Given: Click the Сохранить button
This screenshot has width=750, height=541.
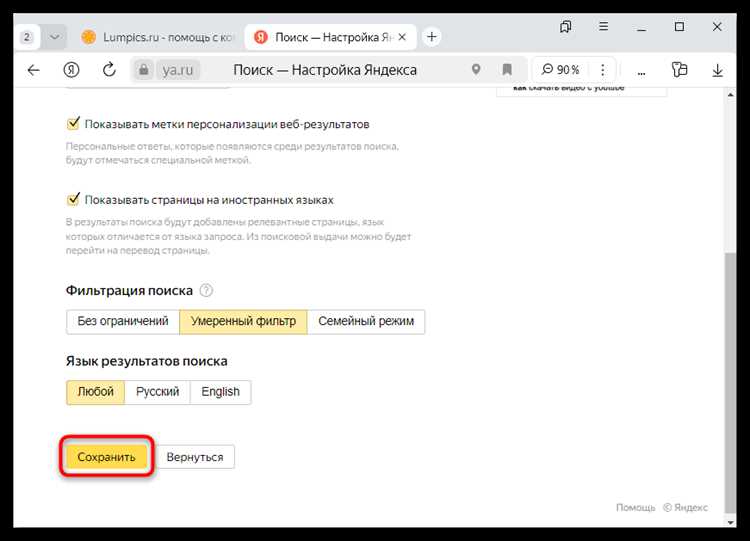Looking at the screenshot, I should [107, 457].
